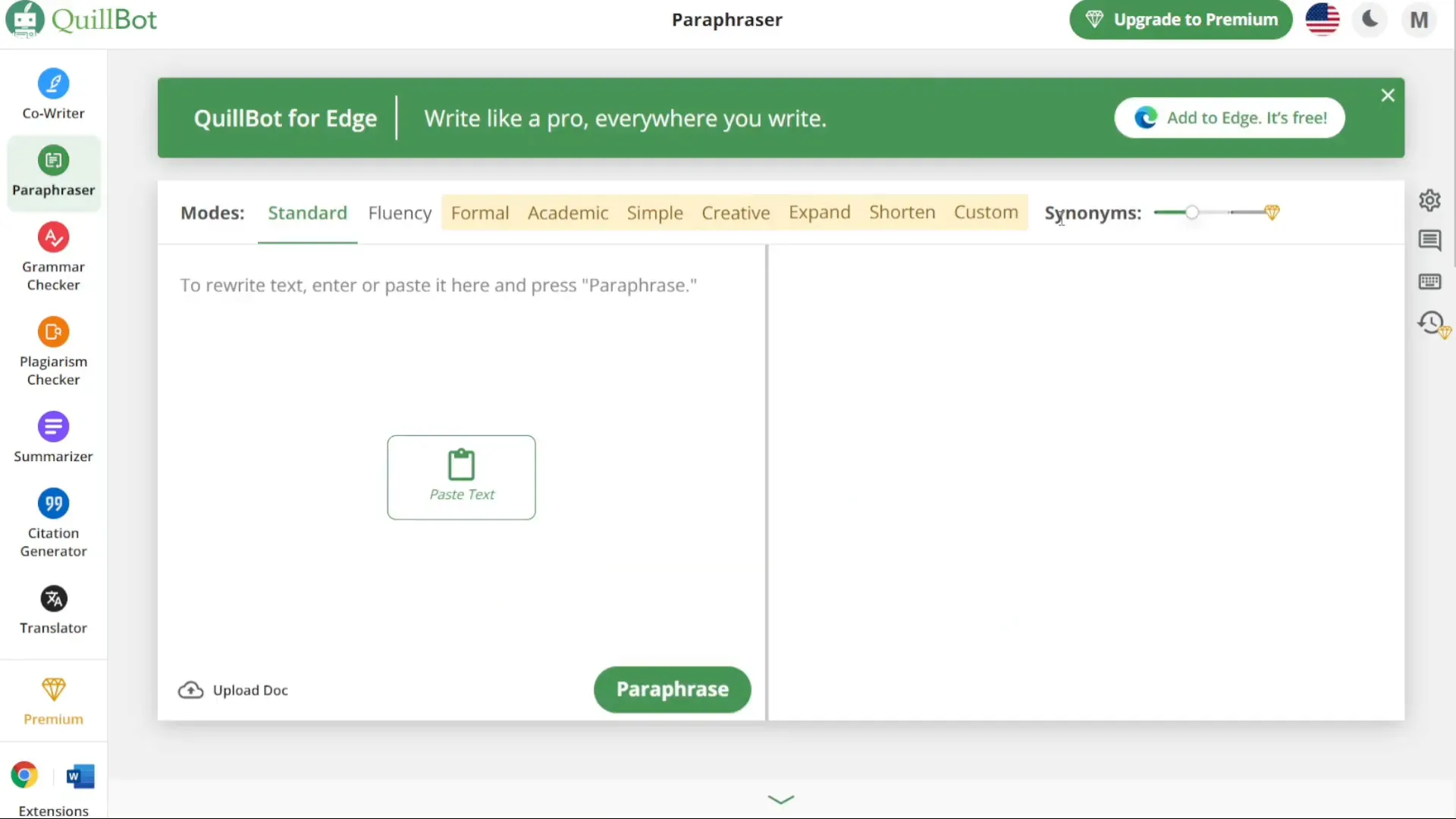Toggle dark mode moon icon

point(1370,19)
